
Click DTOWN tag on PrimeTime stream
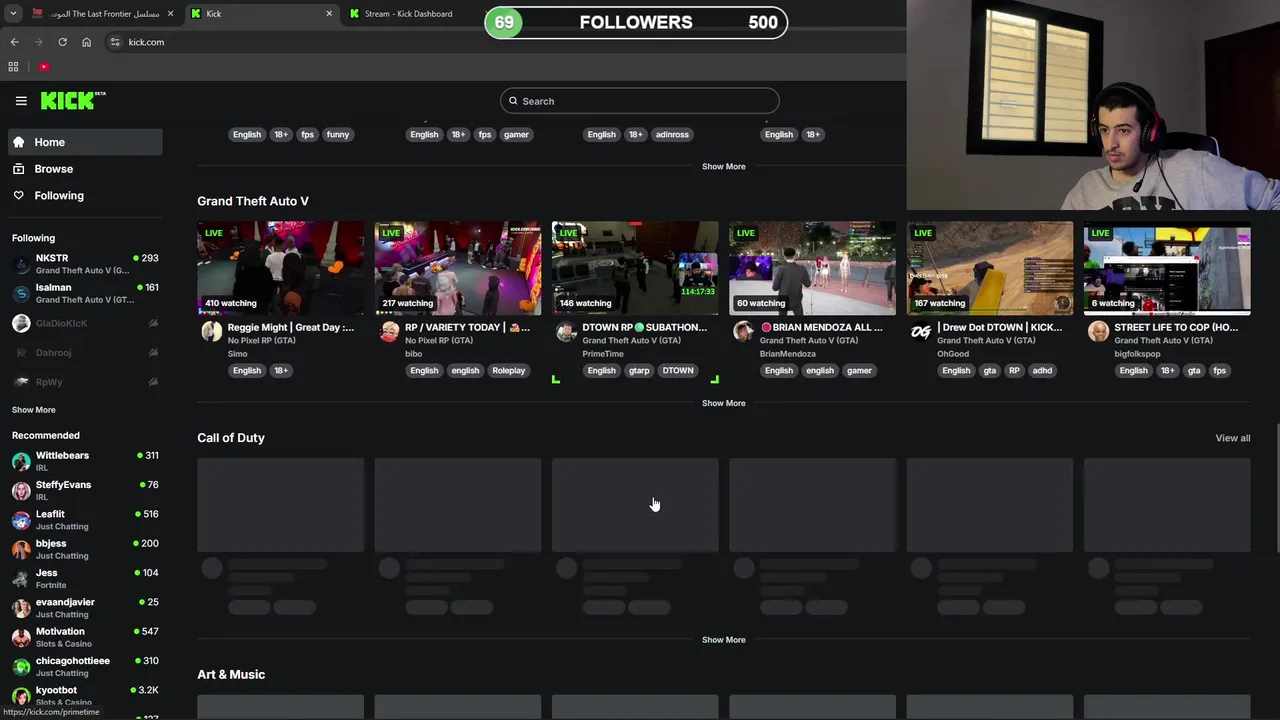click(x=677, y=371)
